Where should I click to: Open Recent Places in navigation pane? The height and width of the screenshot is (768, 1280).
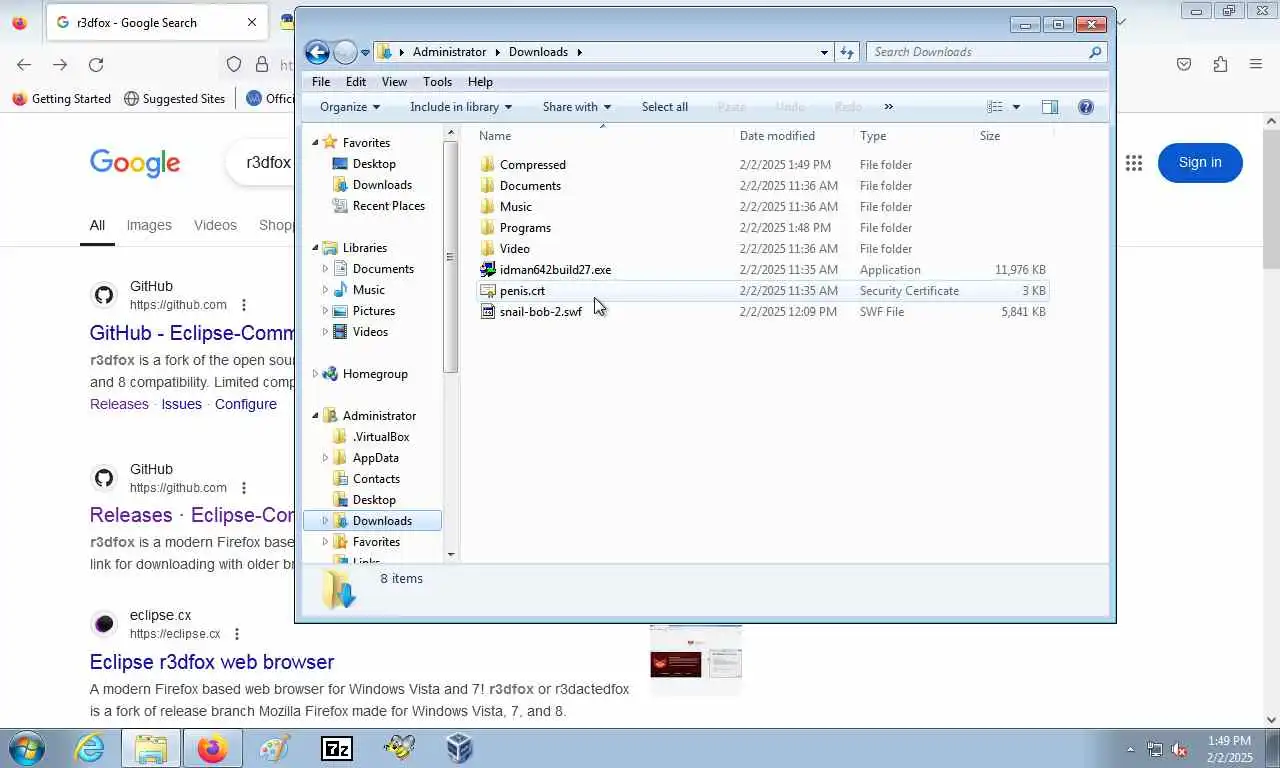(x=388, y=206)
